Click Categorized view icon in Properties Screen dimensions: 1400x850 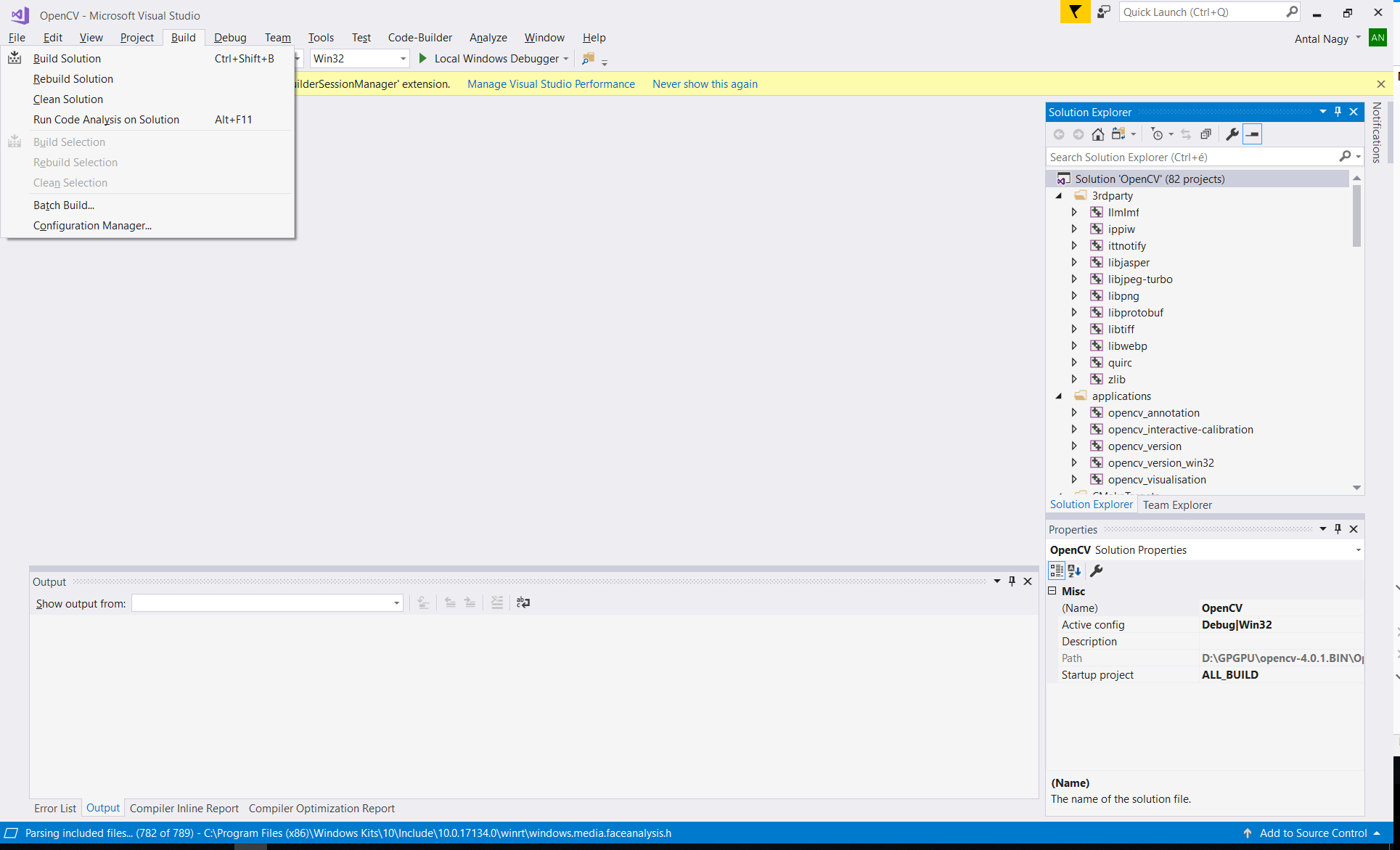coord(1057,571)
